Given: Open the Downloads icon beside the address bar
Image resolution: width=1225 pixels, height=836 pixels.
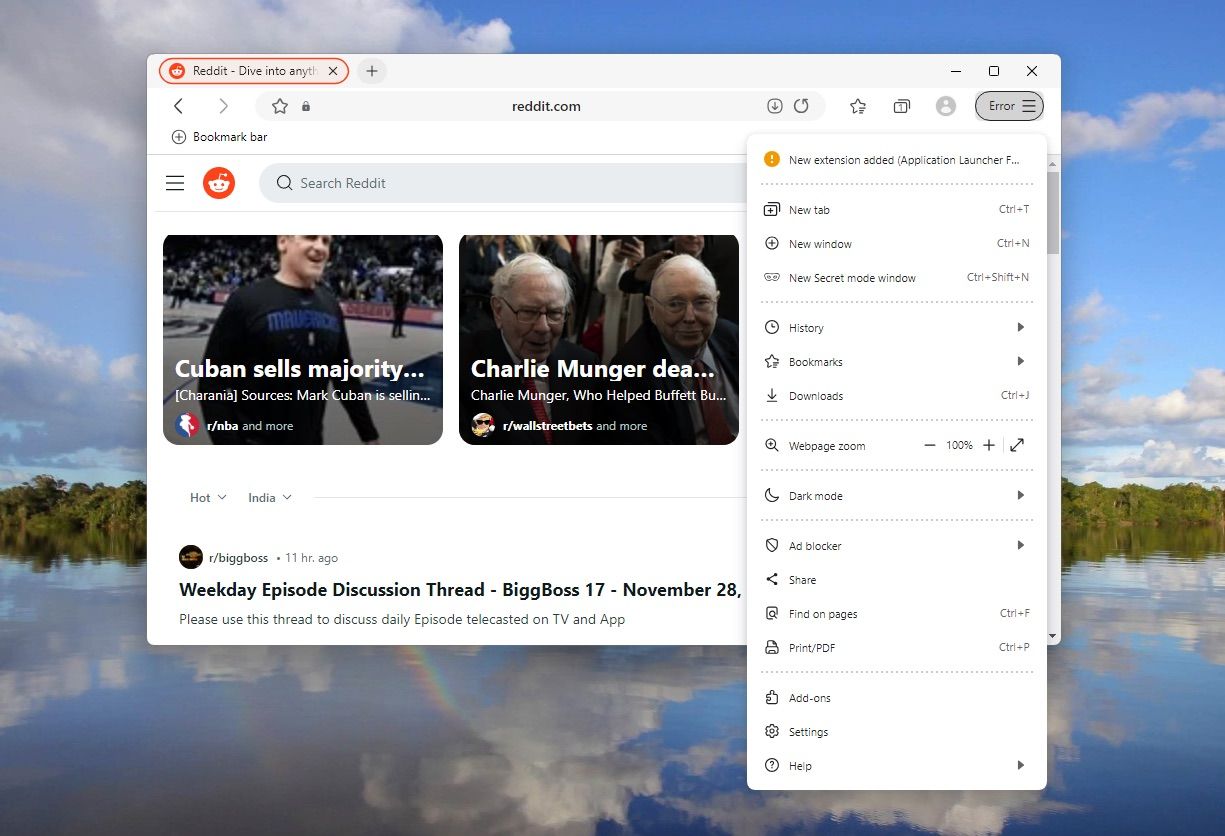Looking at the screenshot, I should 775,105.
